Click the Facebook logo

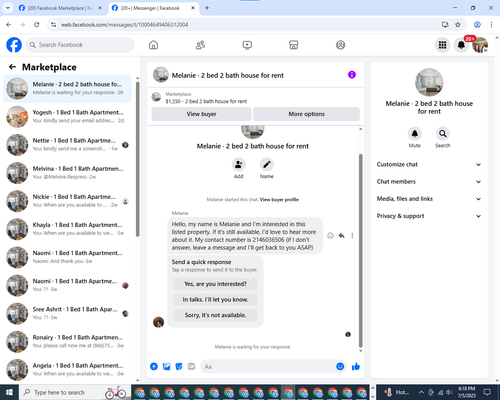pos(14,45)
